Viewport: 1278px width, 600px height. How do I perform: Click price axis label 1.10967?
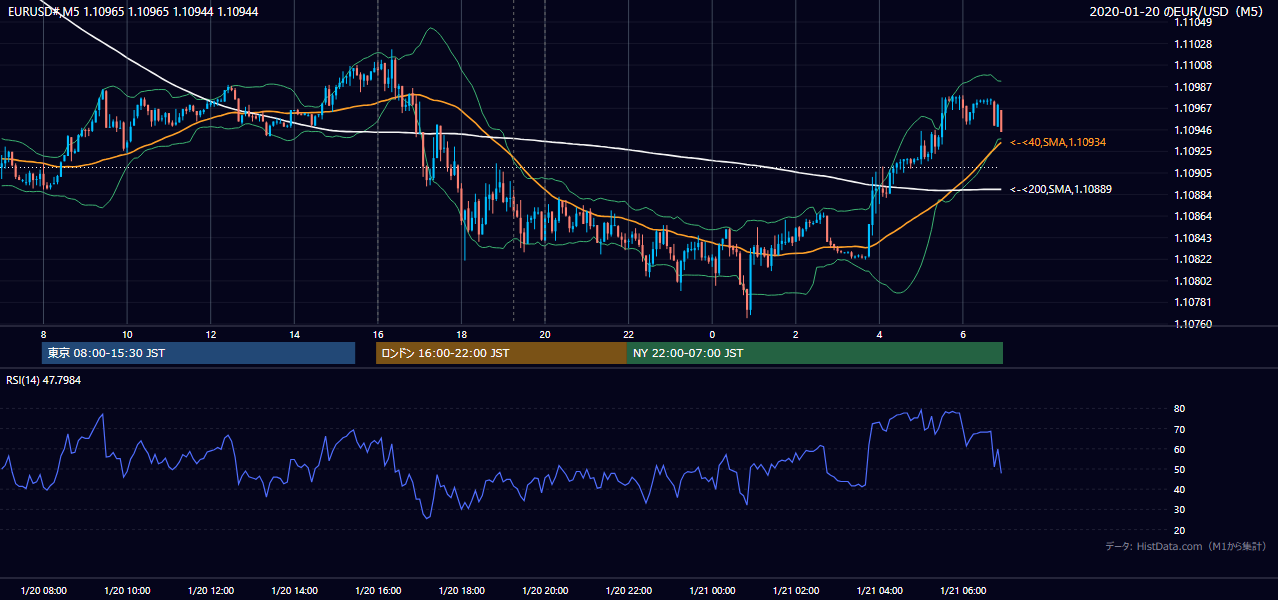tap(1193, 108)
